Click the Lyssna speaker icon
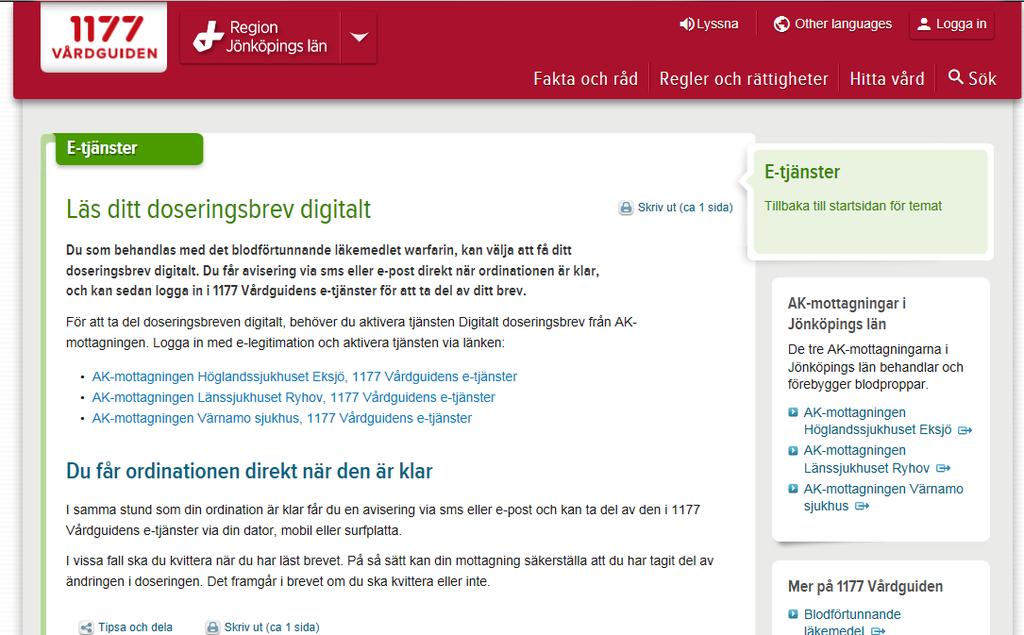 point(686,24)
